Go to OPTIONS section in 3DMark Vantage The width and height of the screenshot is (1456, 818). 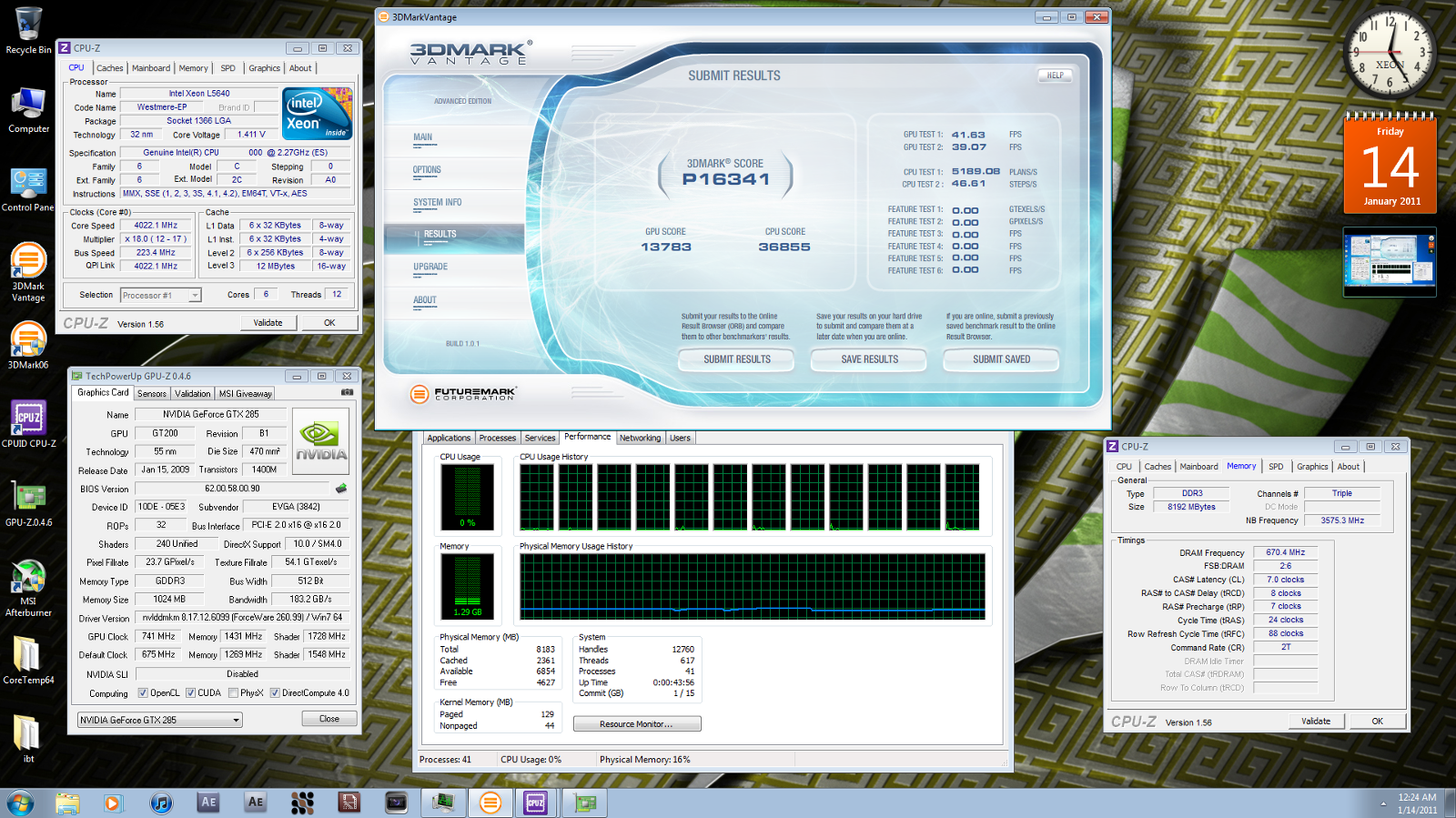pos(427,171)
